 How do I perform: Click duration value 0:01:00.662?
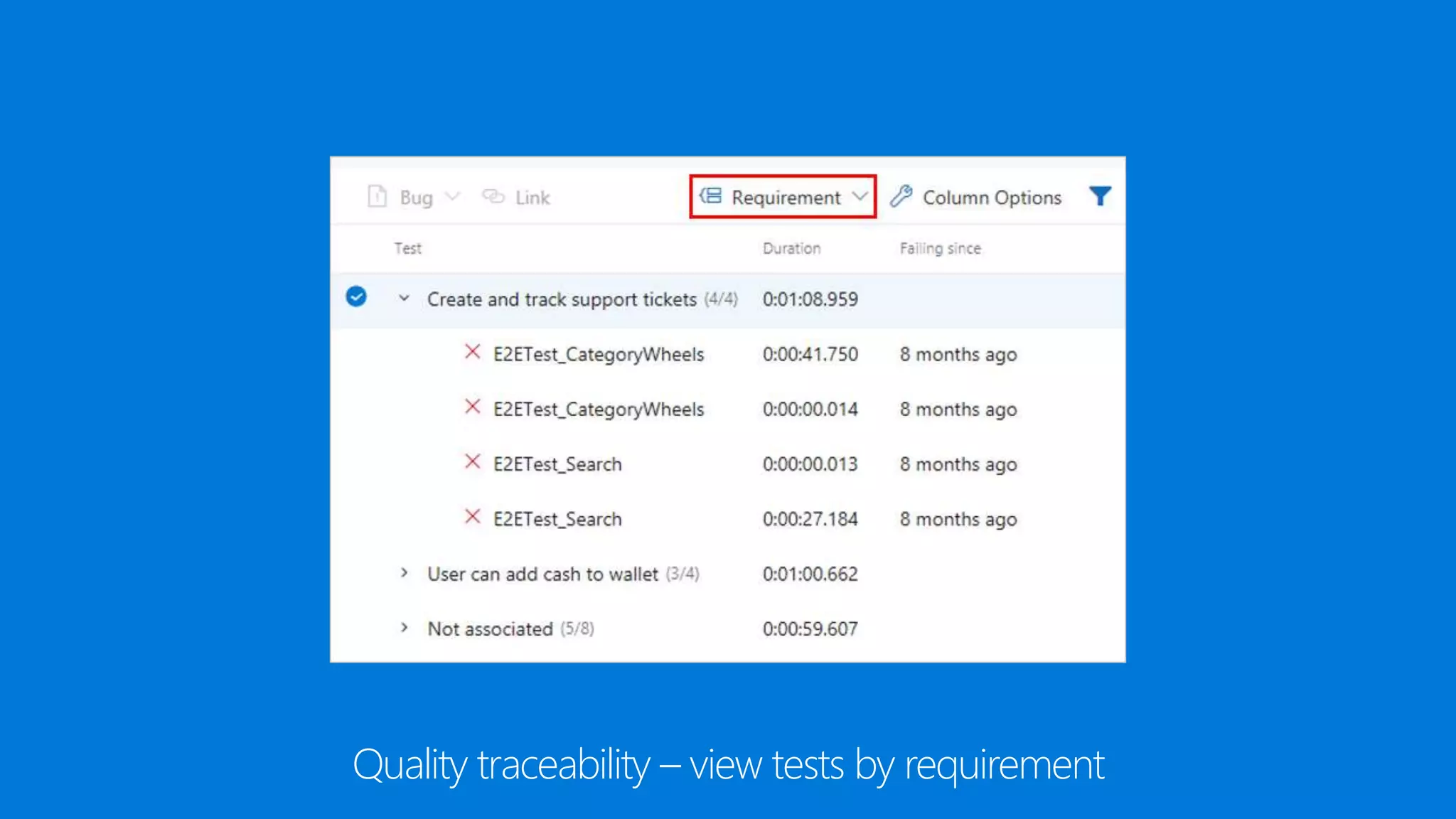coord(810,574)
